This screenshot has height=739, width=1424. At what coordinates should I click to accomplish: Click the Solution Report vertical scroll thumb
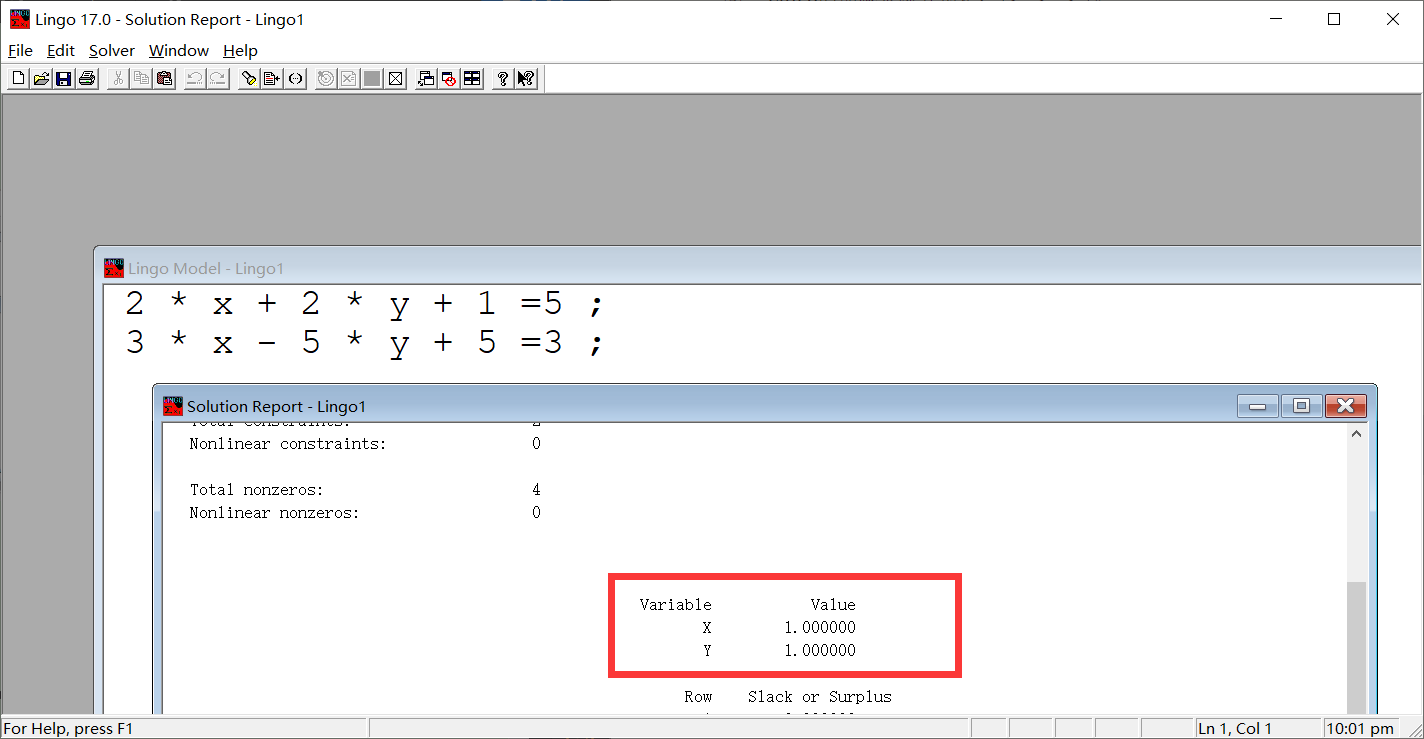point(1356,647)
